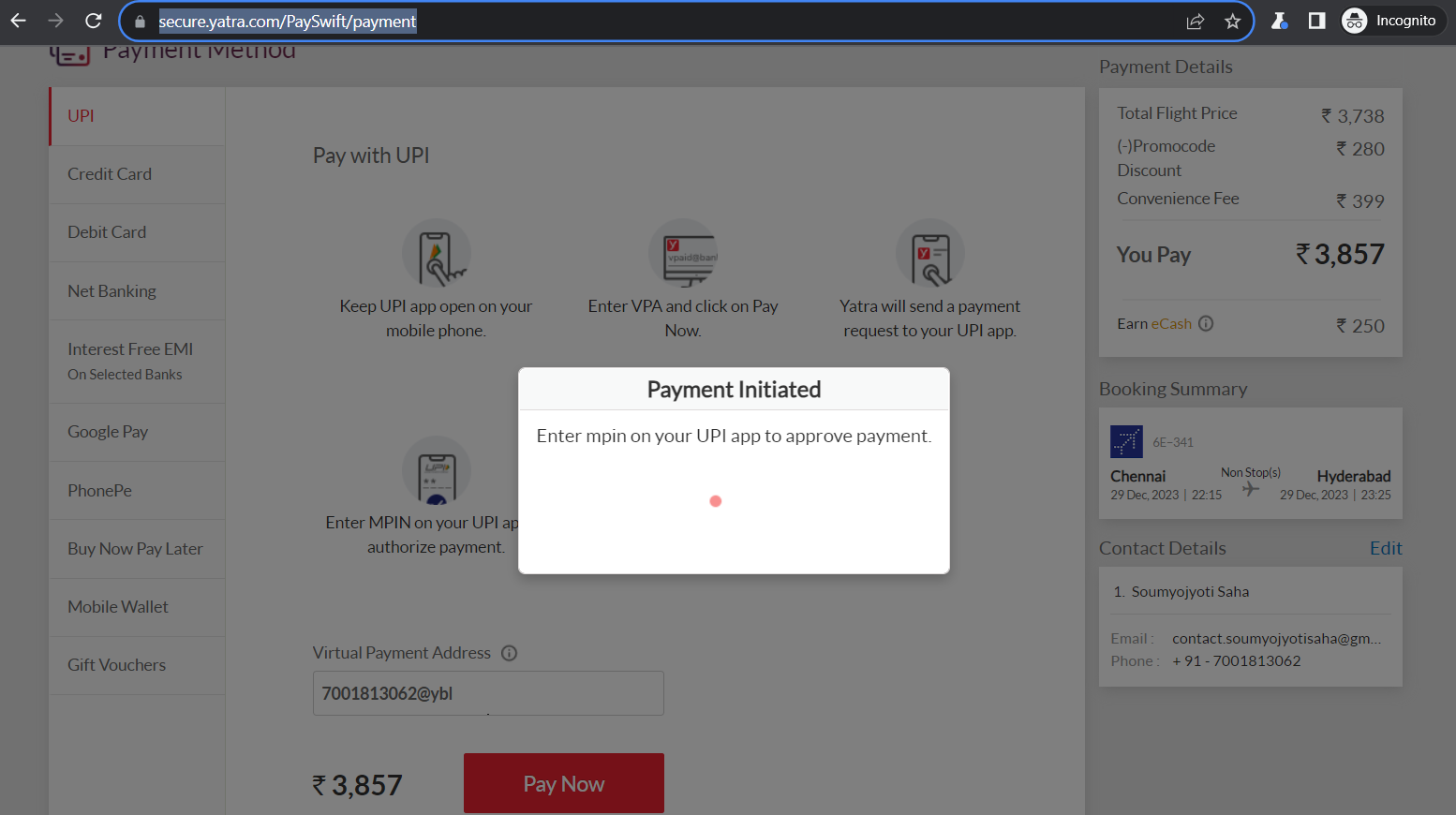Go back with the browser back arrow

tap(18, 21)
